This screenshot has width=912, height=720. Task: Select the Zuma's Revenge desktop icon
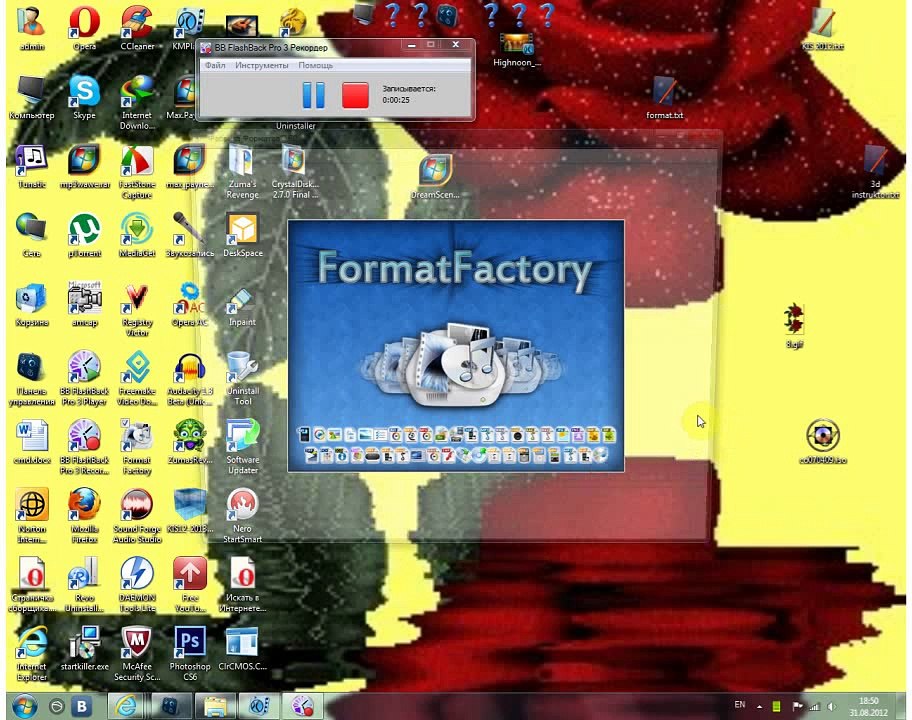pyautogui.click(x=243, y=172)
